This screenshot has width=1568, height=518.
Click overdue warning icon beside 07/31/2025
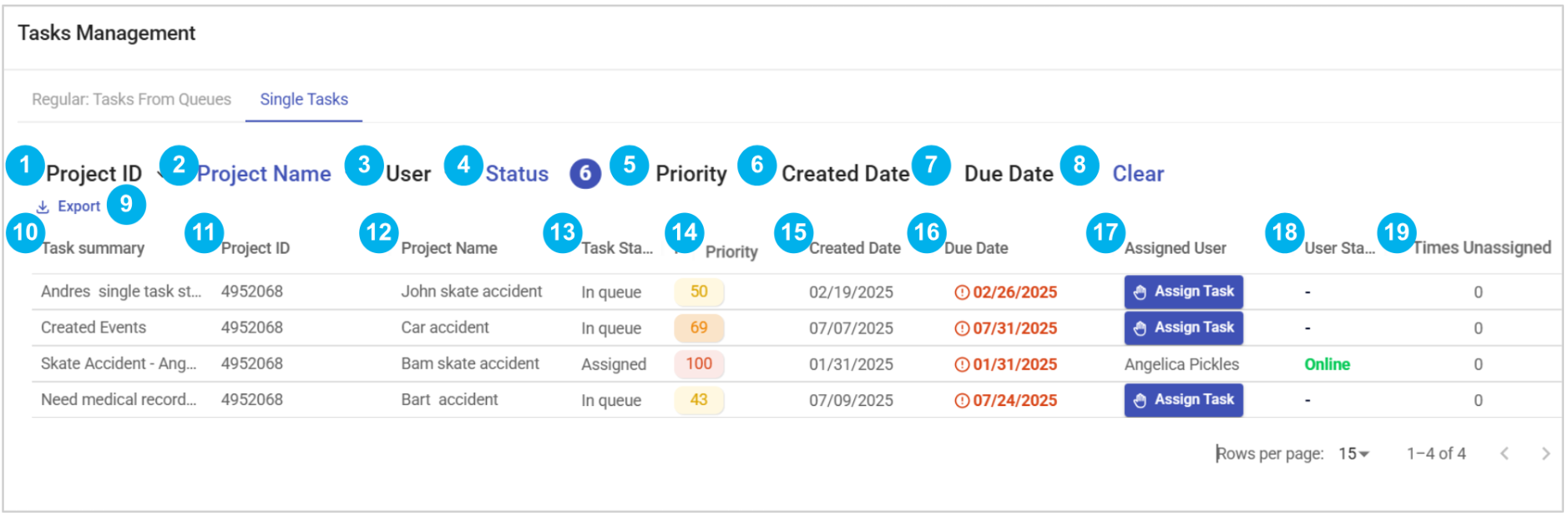coord(962,328)
